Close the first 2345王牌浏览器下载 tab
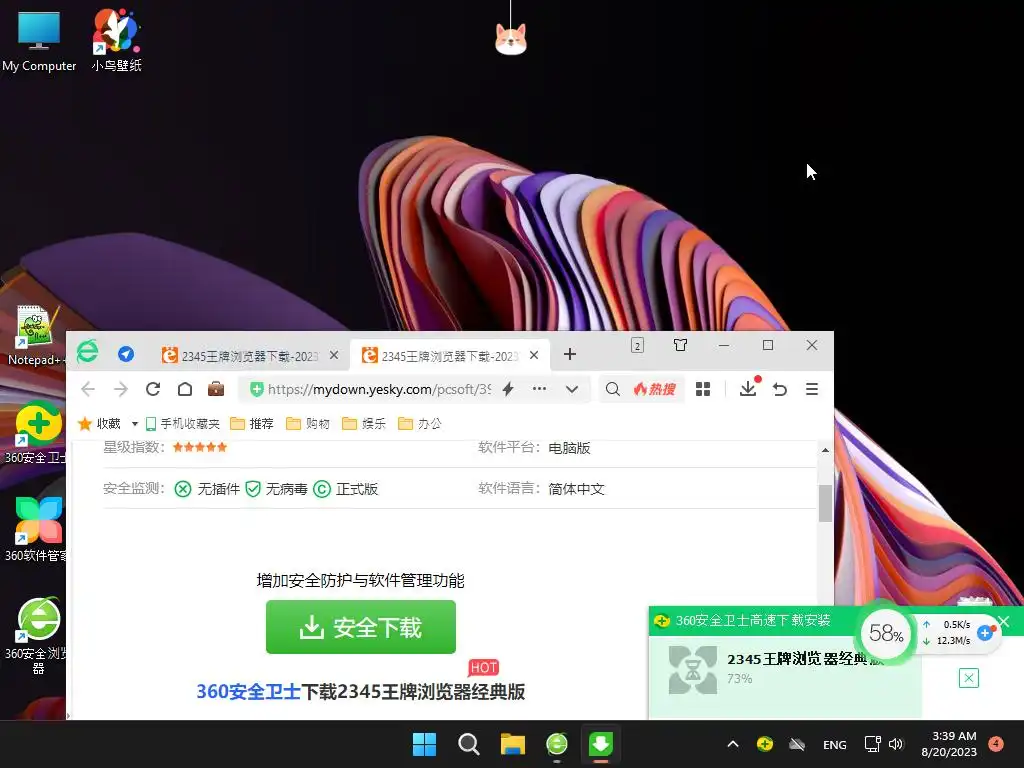1024x768 pixels. click(334, 355)
